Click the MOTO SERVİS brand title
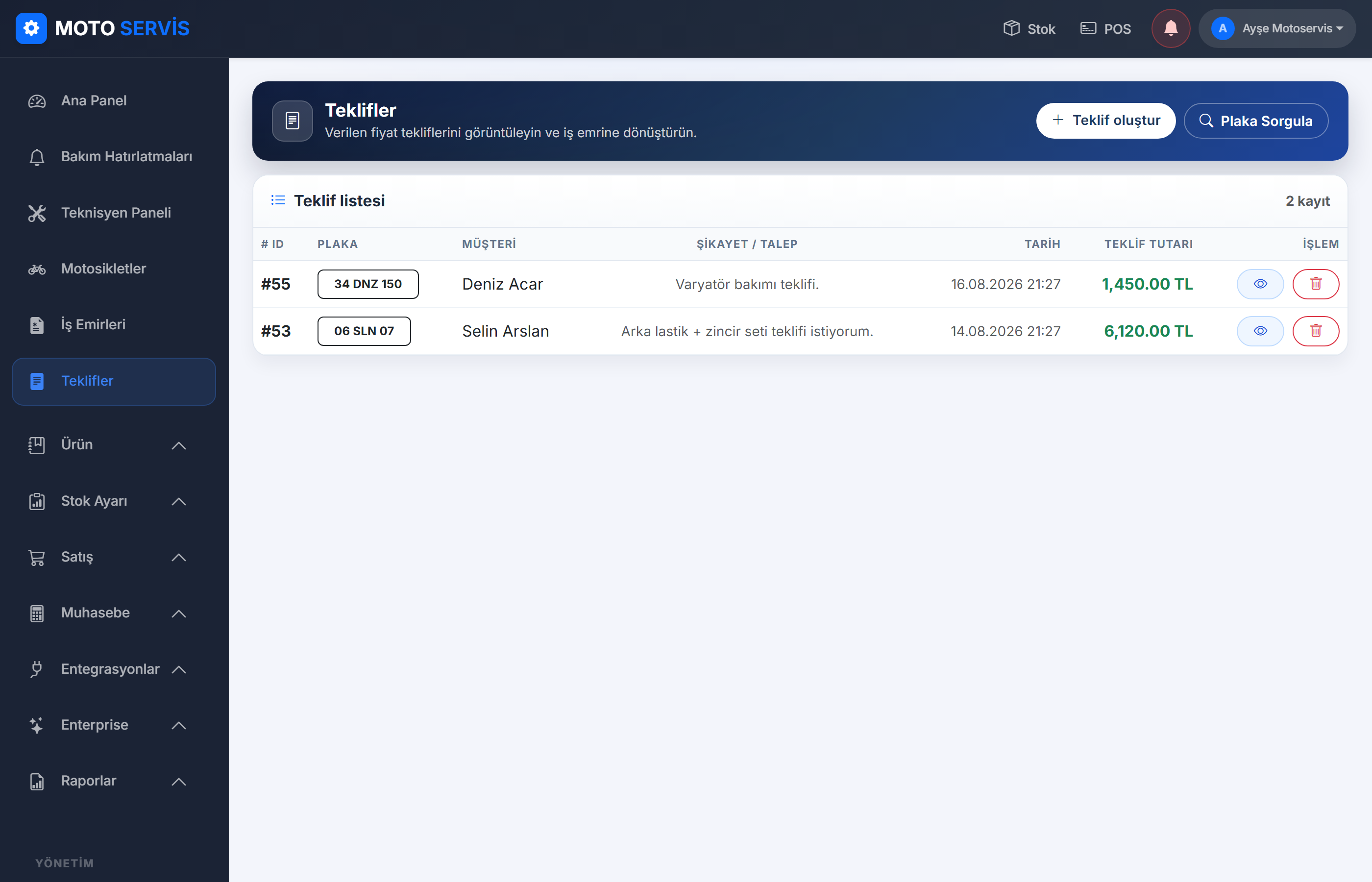Image resolution: width=1372 pixels, height=882 pixels. click(122, 28)
